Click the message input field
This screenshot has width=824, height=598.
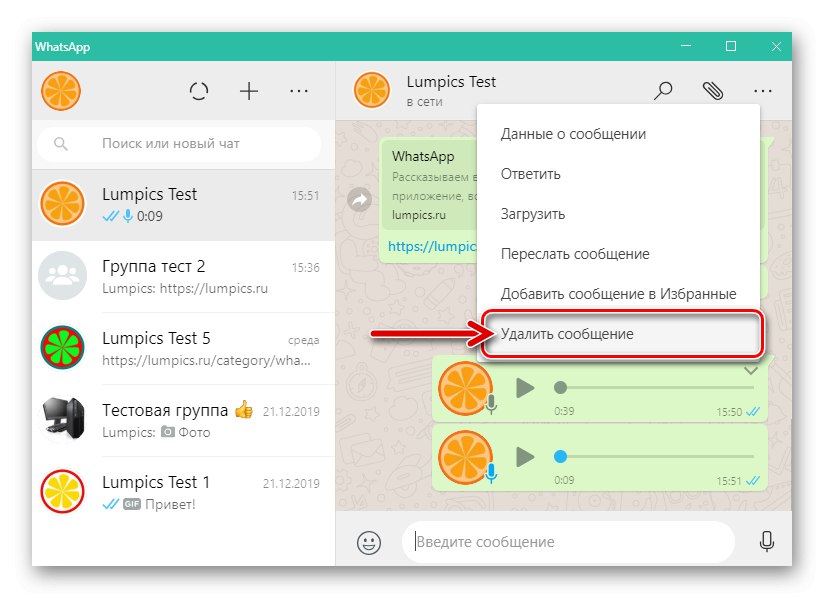point(567,541)
